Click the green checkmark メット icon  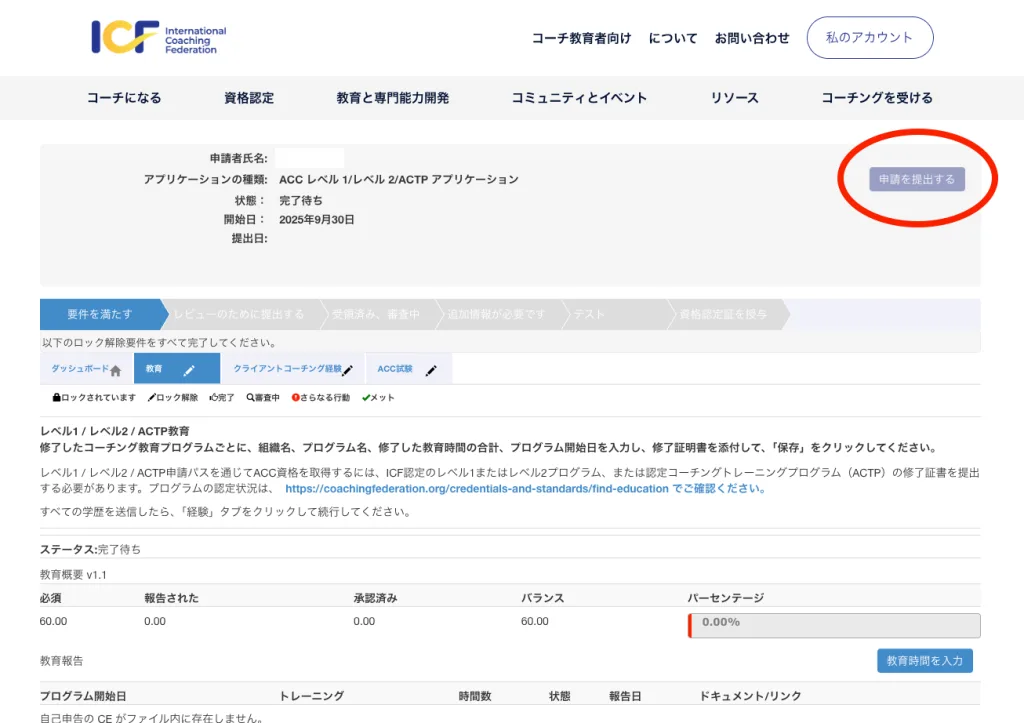366,398
